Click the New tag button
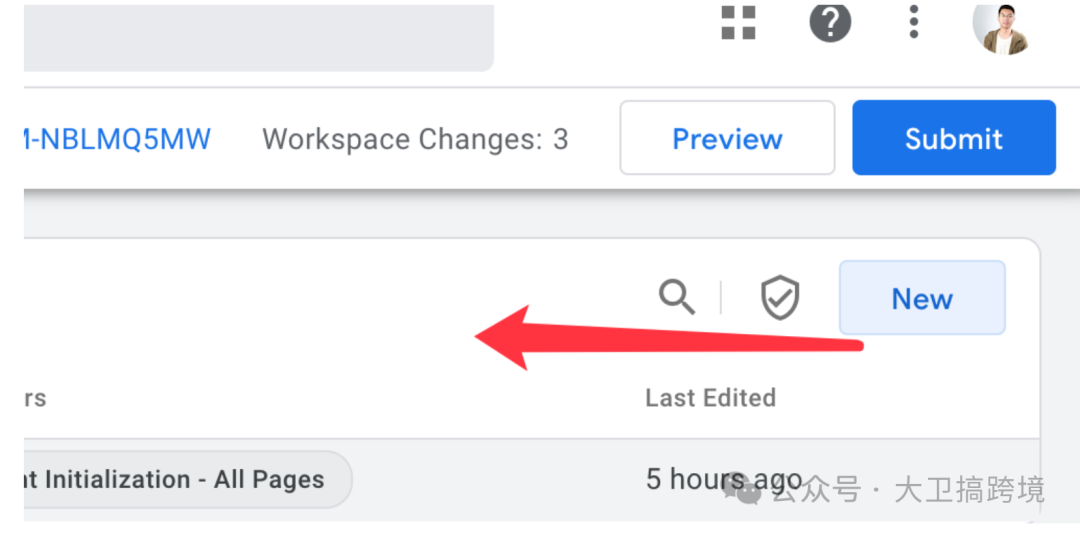Viewport: 1080px width, 533px height. [922, 297]
